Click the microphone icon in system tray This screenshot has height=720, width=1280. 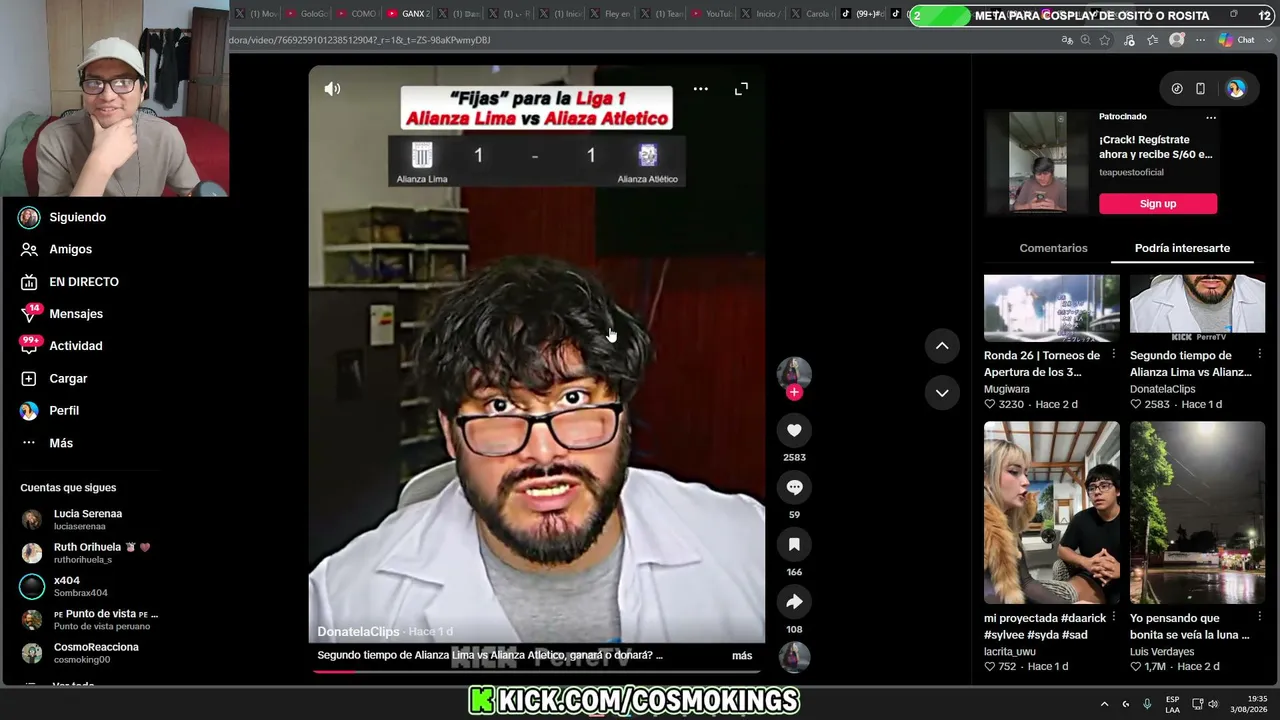(x=1147, y=704)
